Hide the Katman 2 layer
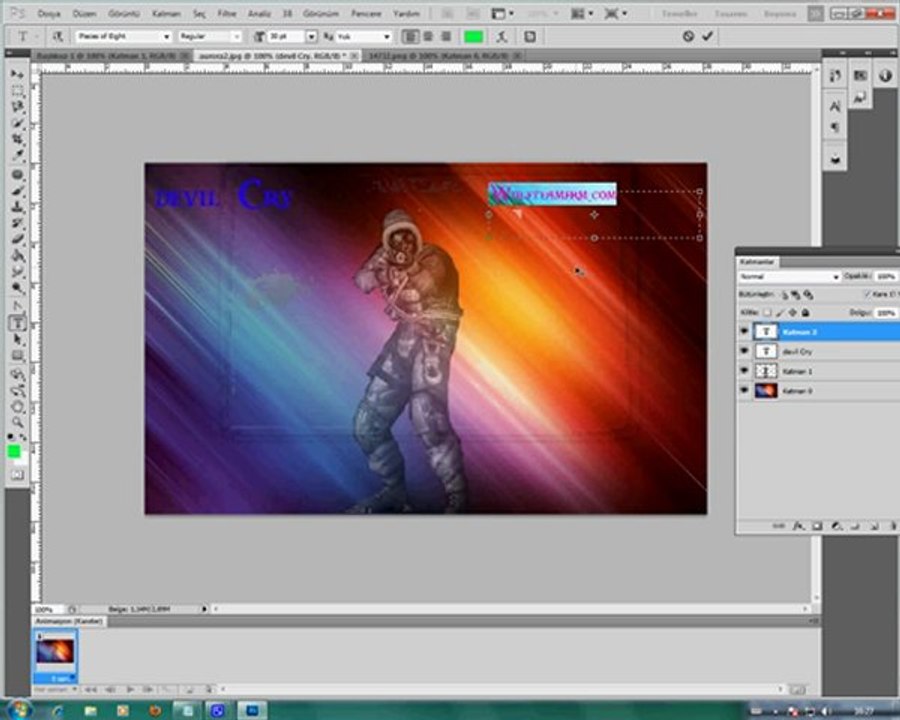The height and width of the screenshot is (720, 900). pos(744,331)
